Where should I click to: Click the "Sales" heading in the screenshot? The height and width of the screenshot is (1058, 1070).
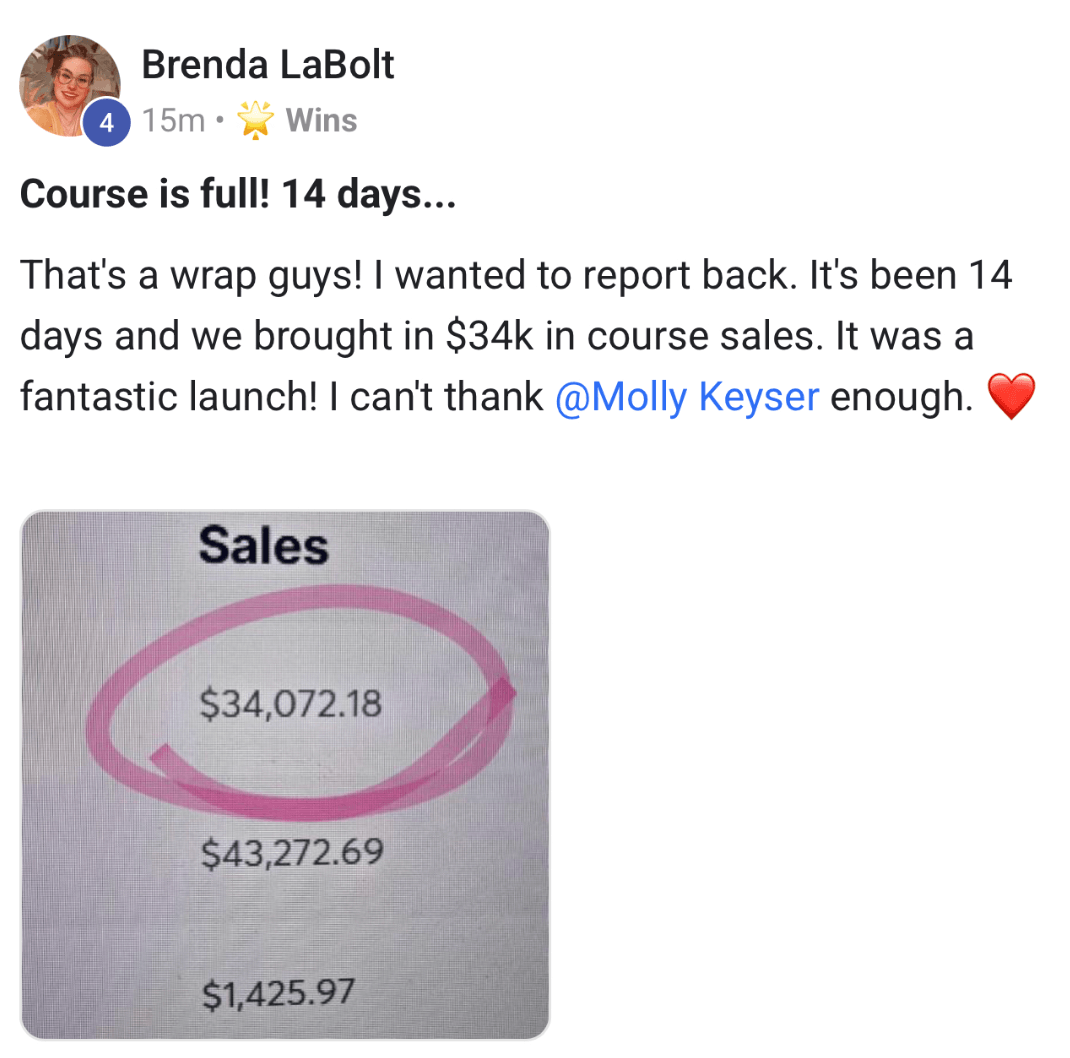pyautogui.click(x=263, y=546)
